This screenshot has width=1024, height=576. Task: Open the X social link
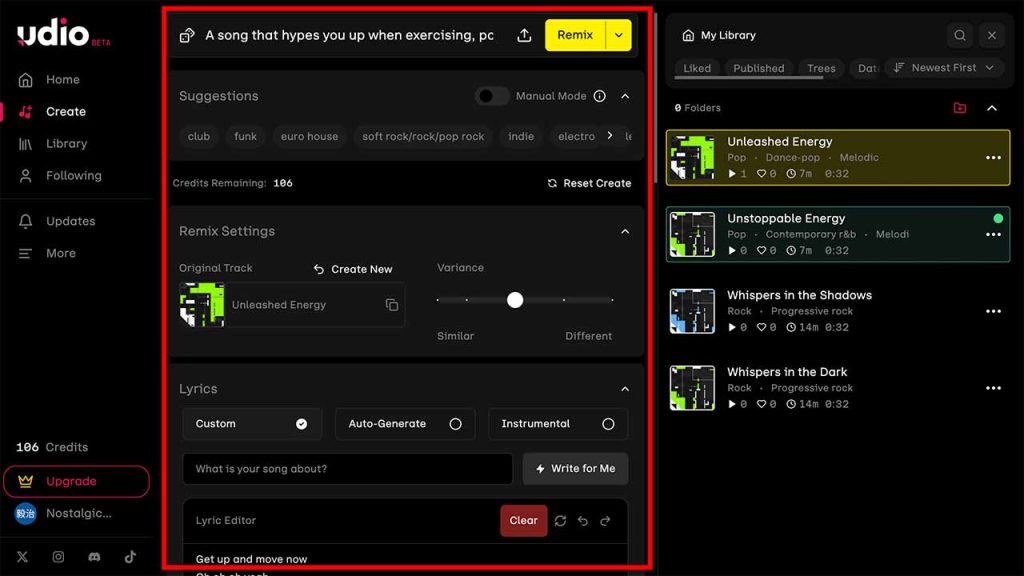point(22,556)
